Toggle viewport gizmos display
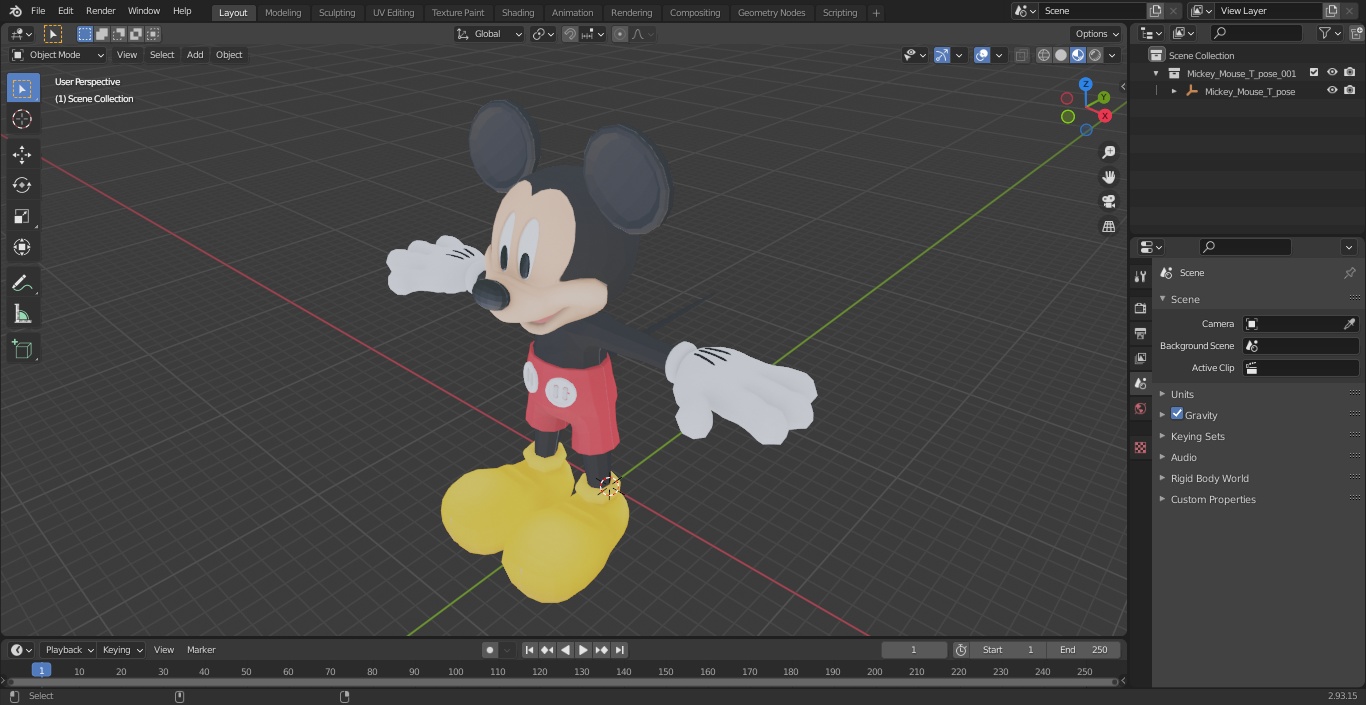1366x705 pixels. click(x=942, y=55)
